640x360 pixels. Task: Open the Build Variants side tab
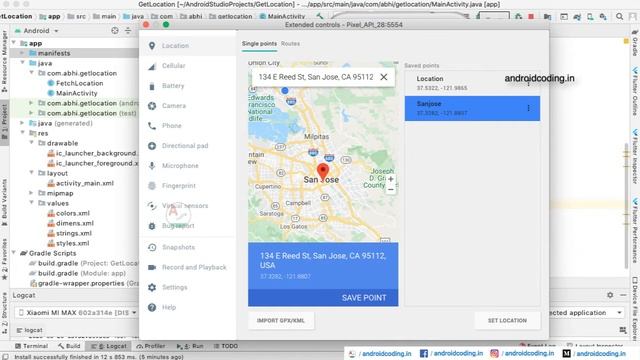(x=4, y=202)
